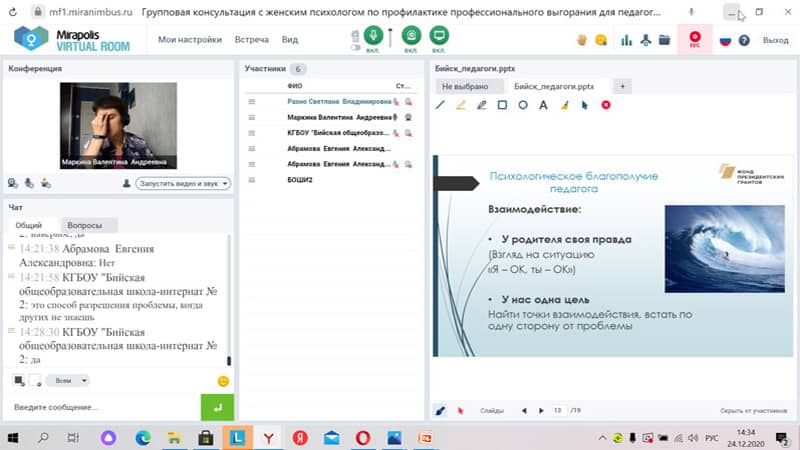Screen dimensions: 800x450
Task: Toggle the green screen sharing button
Action: (439, 35)
